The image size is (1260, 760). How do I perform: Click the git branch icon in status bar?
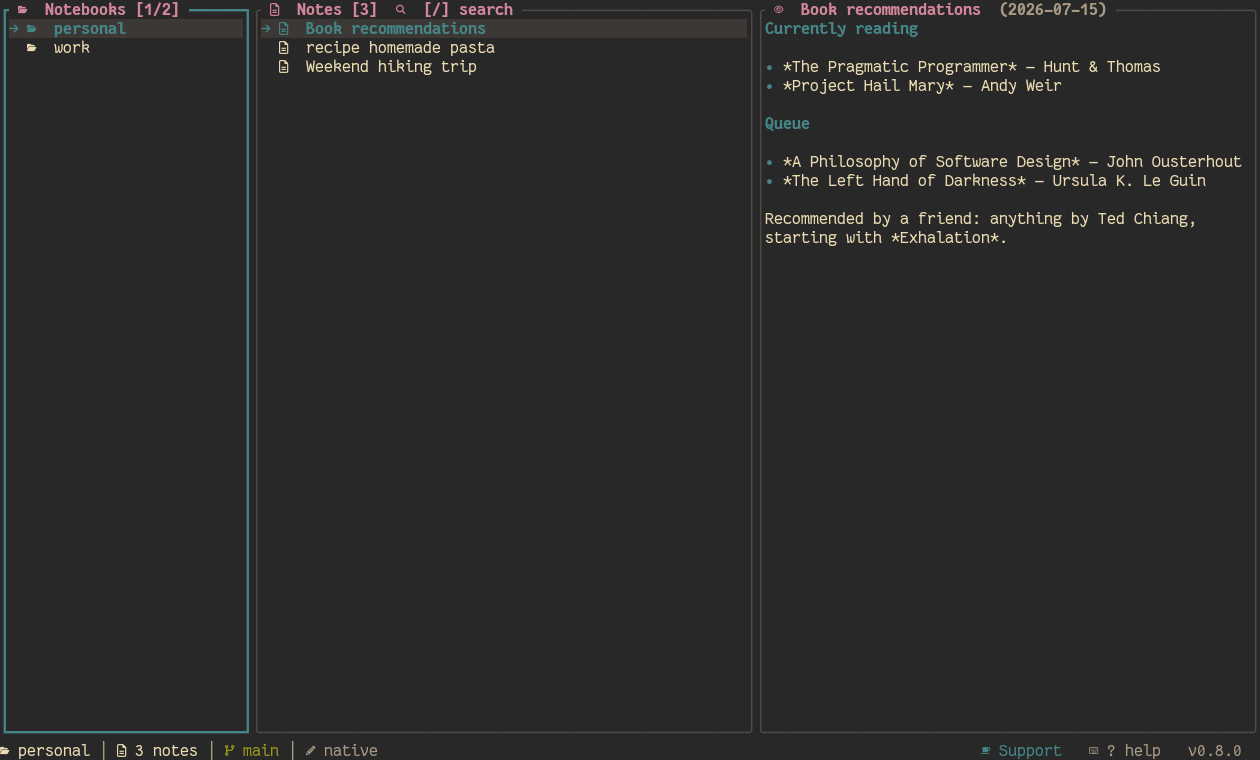click(x=229, y=750)
